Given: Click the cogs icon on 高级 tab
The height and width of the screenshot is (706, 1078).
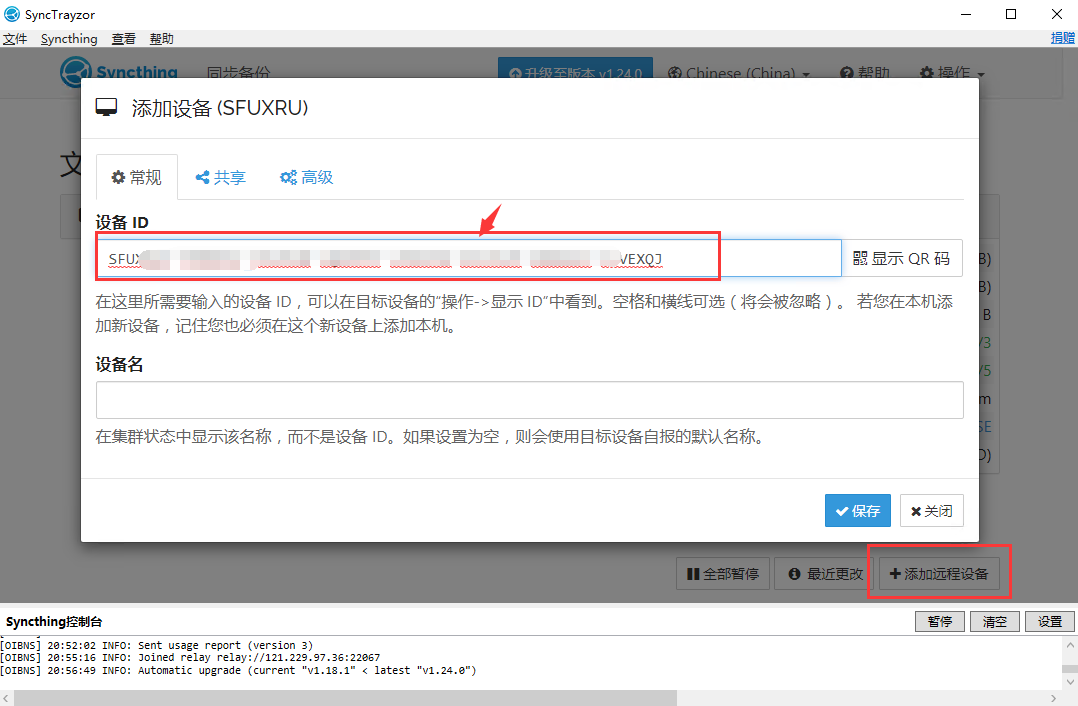Looking at the screenshot, I should coord(288,177).
